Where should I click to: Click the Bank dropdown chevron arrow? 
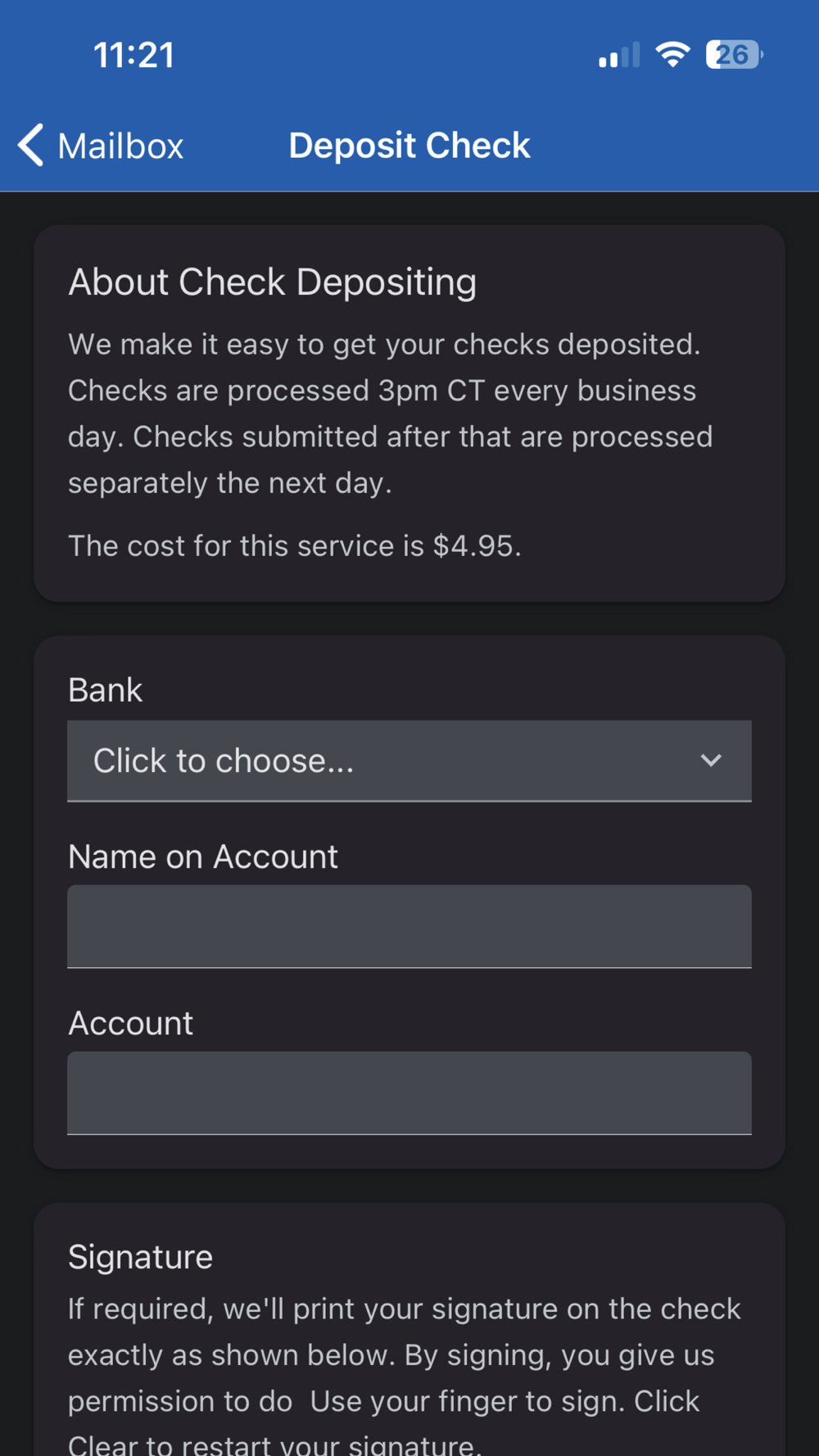click(x=711, y=761)
